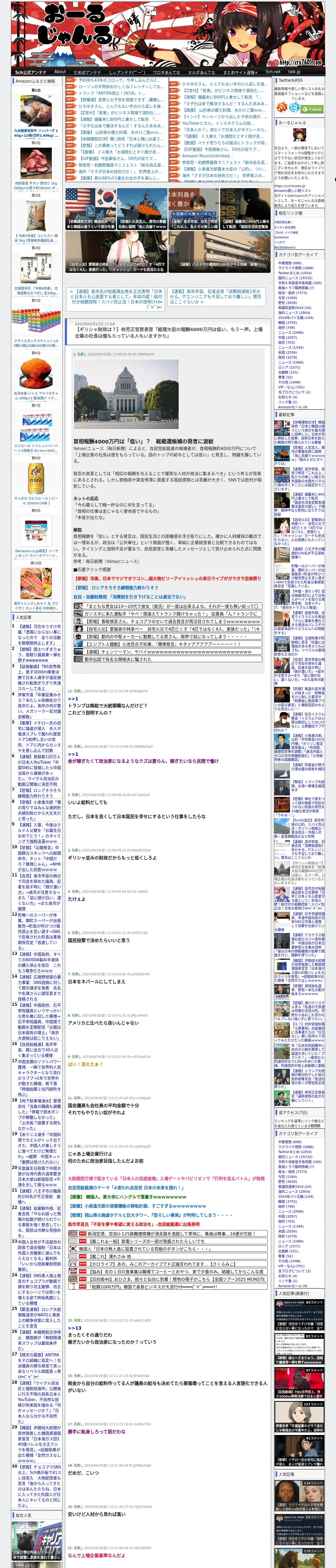This screenshot has height=1568, width=336.
Task: Click the green Feedly Follow button
Action: tap(313, 109)
